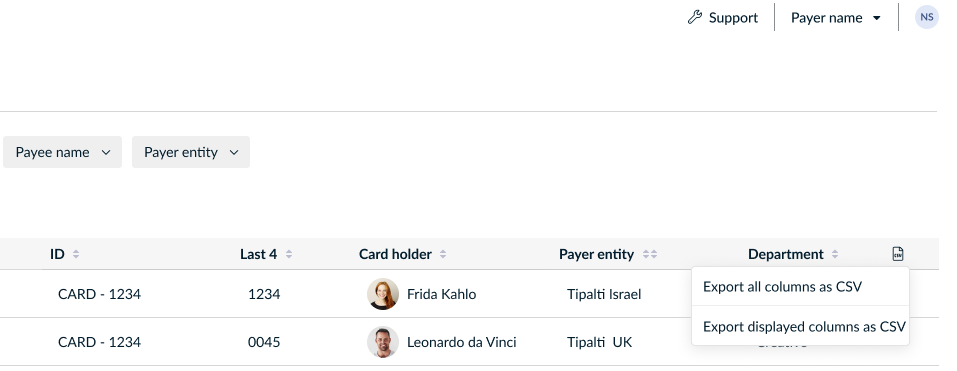Click the Tipalti Israel payer entity cell
Viewport: 957px width, 371px height.
pos(604,294)
